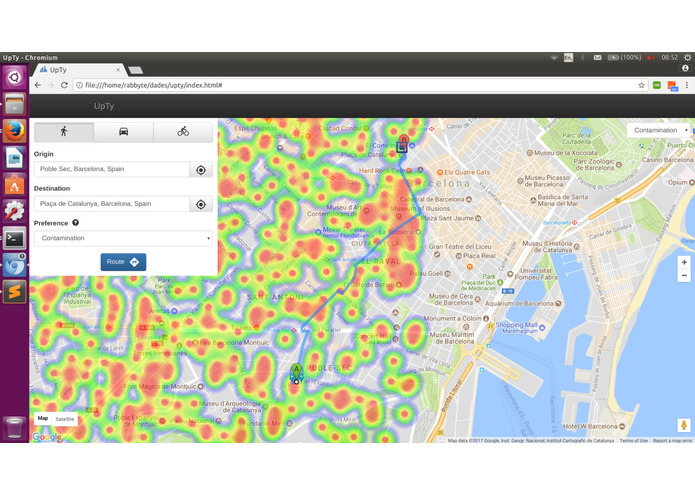Close the UpTy browser tab
Viewport: 695px width, 494px height.
point(118,70)
